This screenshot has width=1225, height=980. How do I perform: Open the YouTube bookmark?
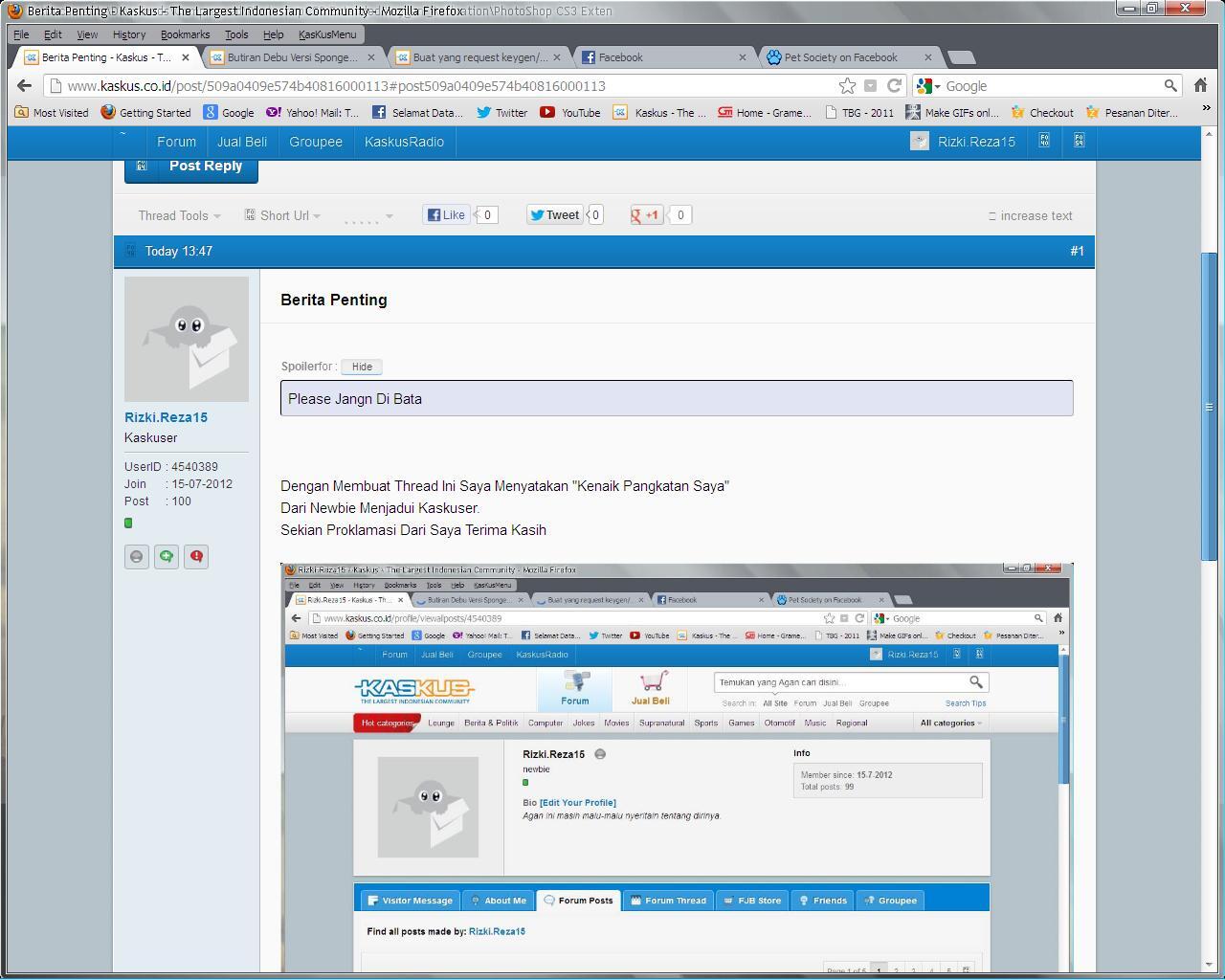[x=570, y=112]
